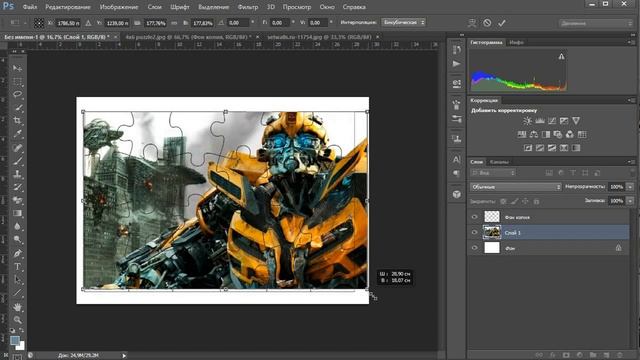640x360 pixels.
Task: Select the Hand tool
Action: 18,306
